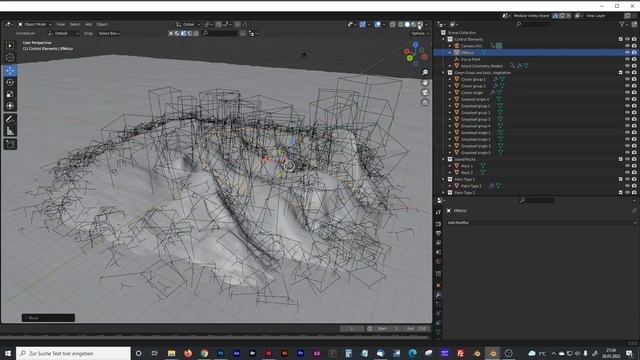Click the Windows taskbar search box

73,353
